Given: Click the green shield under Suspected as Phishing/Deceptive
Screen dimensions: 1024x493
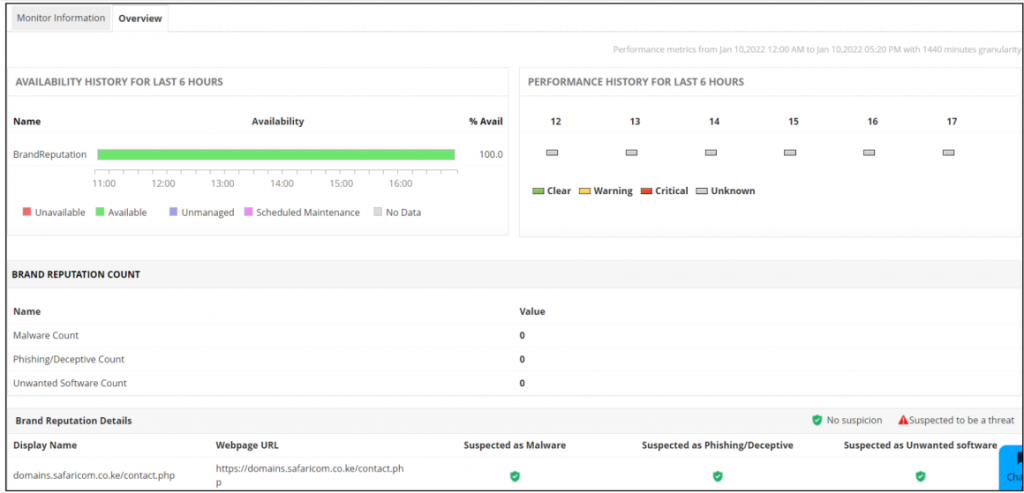Looking at the screenshot, I should pos(718,477).
